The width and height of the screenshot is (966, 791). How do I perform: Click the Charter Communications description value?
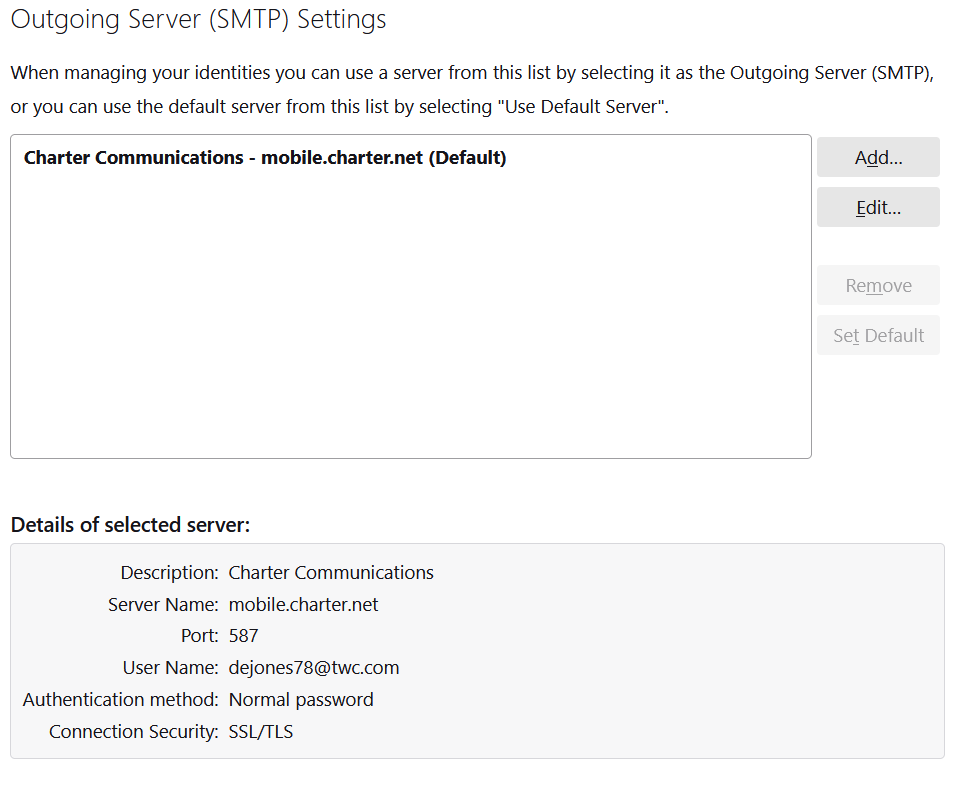(331, 573)
